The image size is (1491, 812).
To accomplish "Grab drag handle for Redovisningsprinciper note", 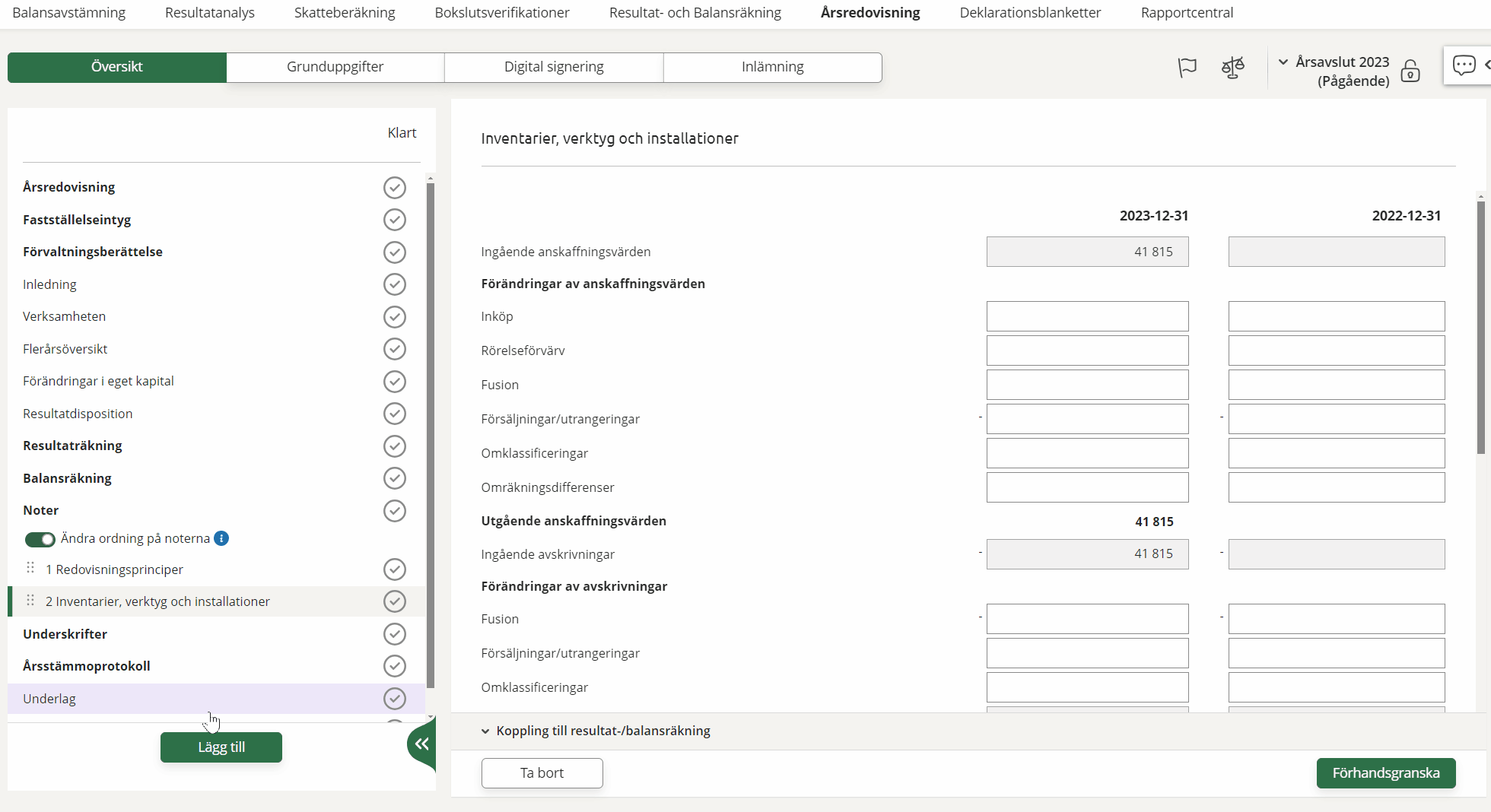I will coord(30,568).
